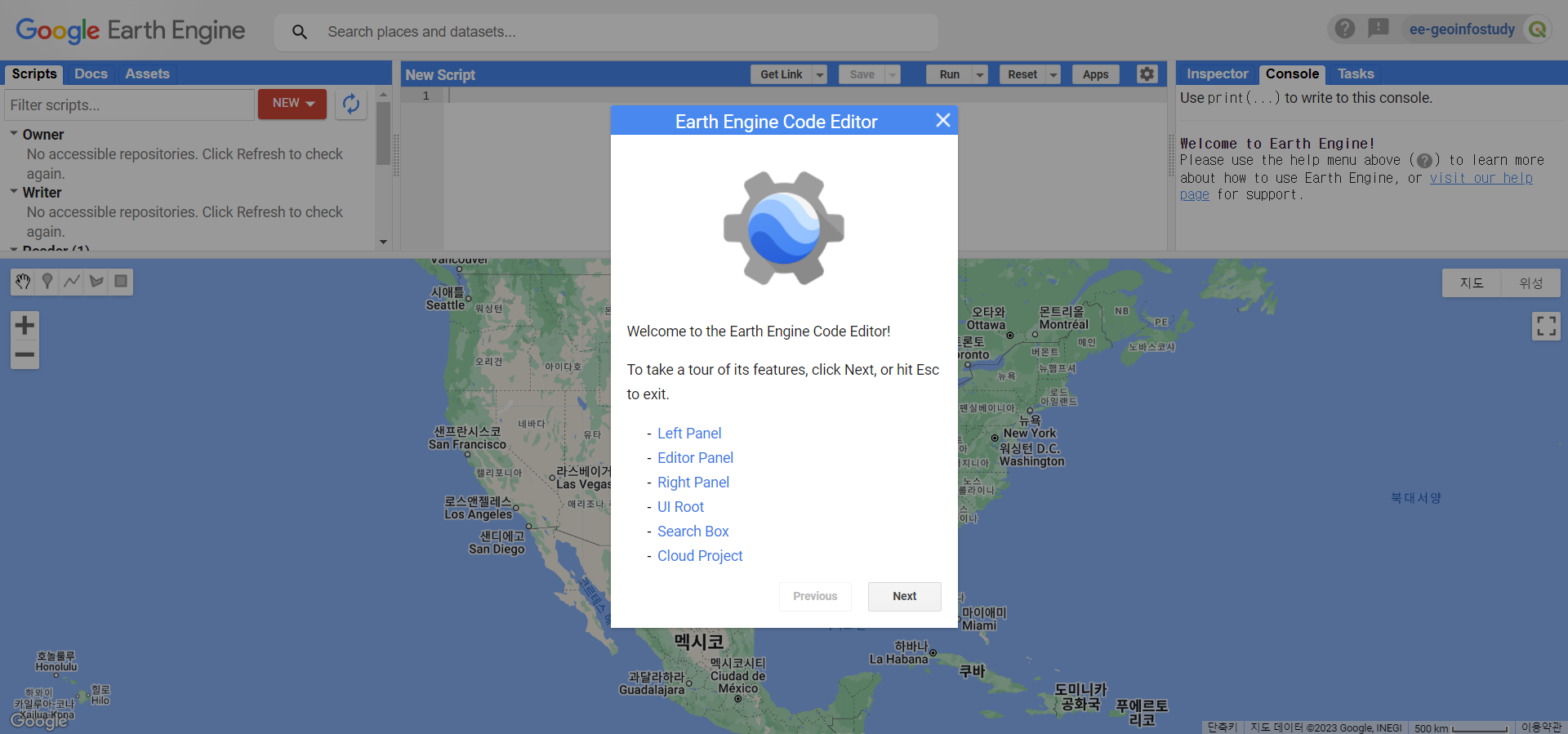Close the Earth Engine Code Editor dialog
The image size is (1568, 734).
tap(943, 121)
